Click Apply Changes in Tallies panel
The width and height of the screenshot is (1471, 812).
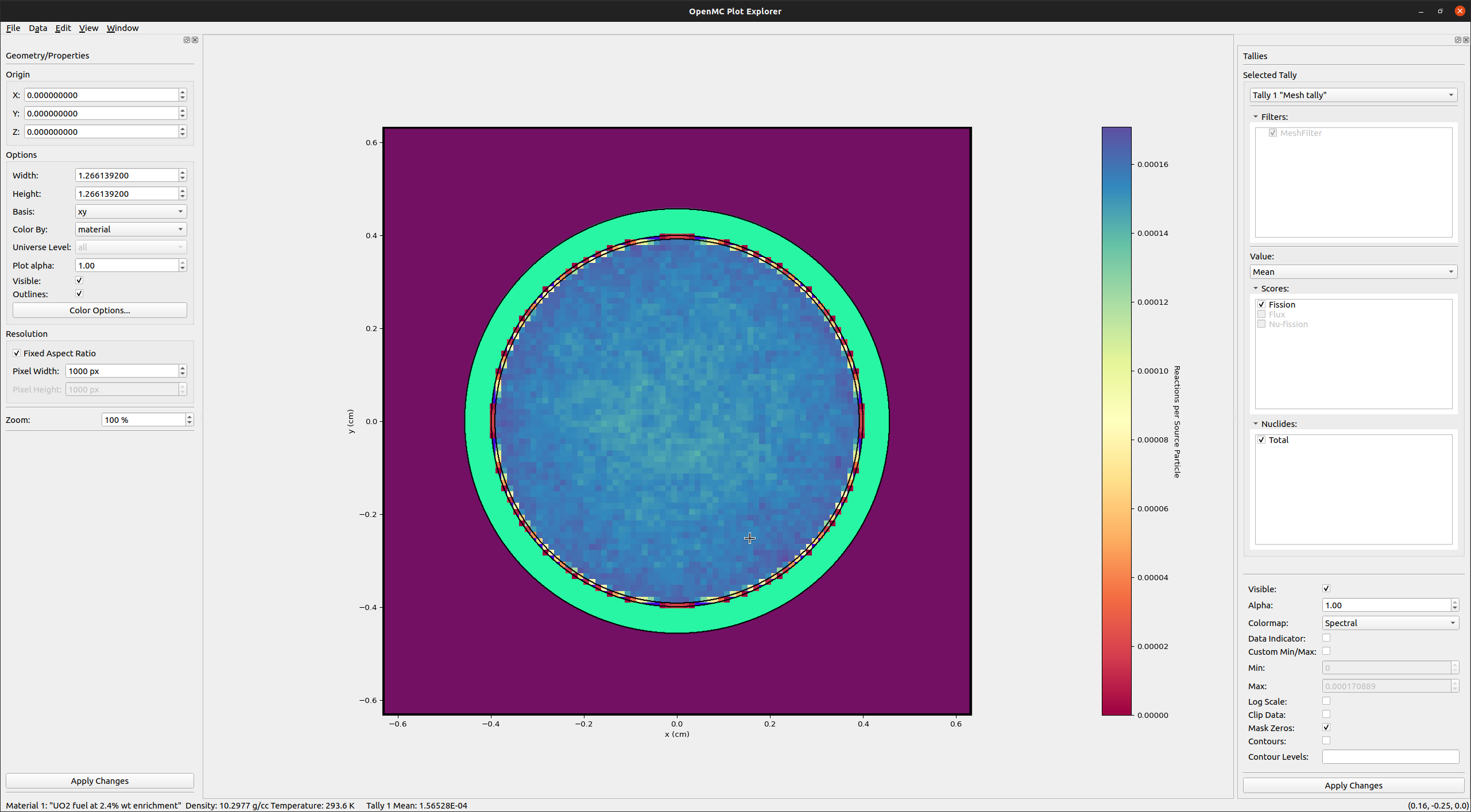pos(1353,786)
